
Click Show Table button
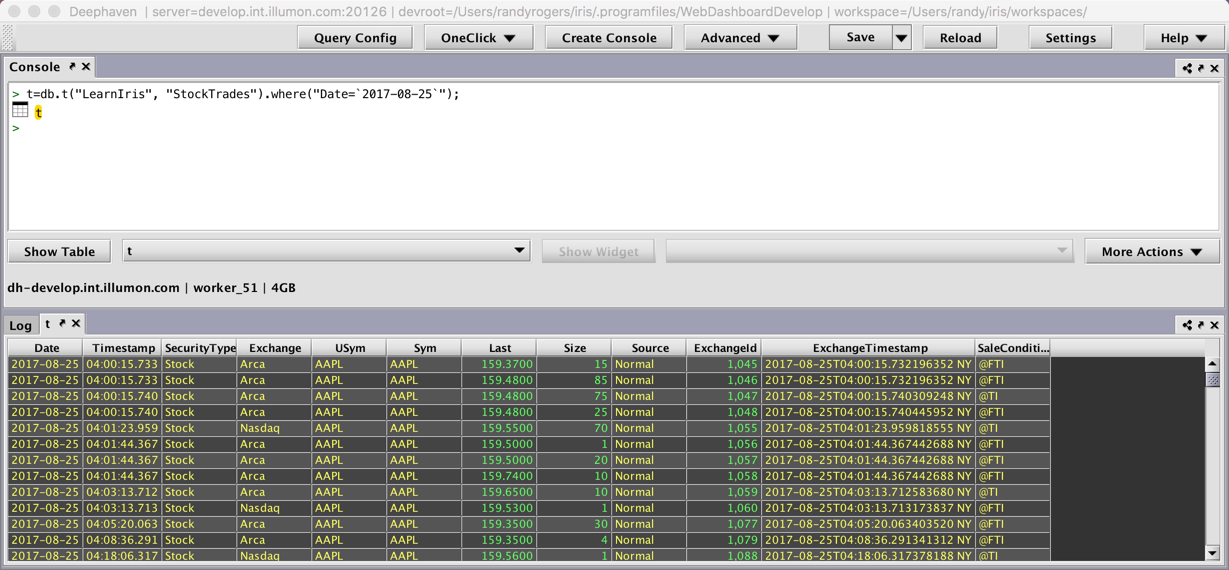tap(59, 251)
